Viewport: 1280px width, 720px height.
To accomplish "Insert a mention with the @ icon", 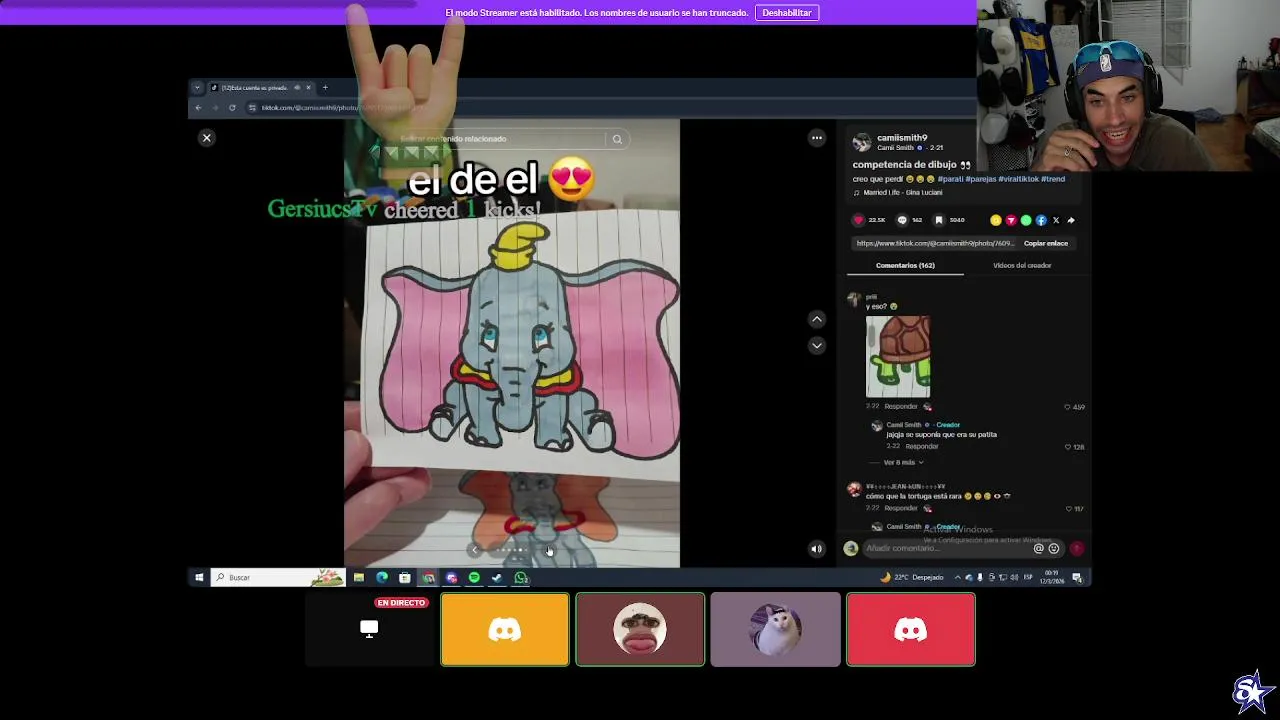I will tap(1038, 548).
